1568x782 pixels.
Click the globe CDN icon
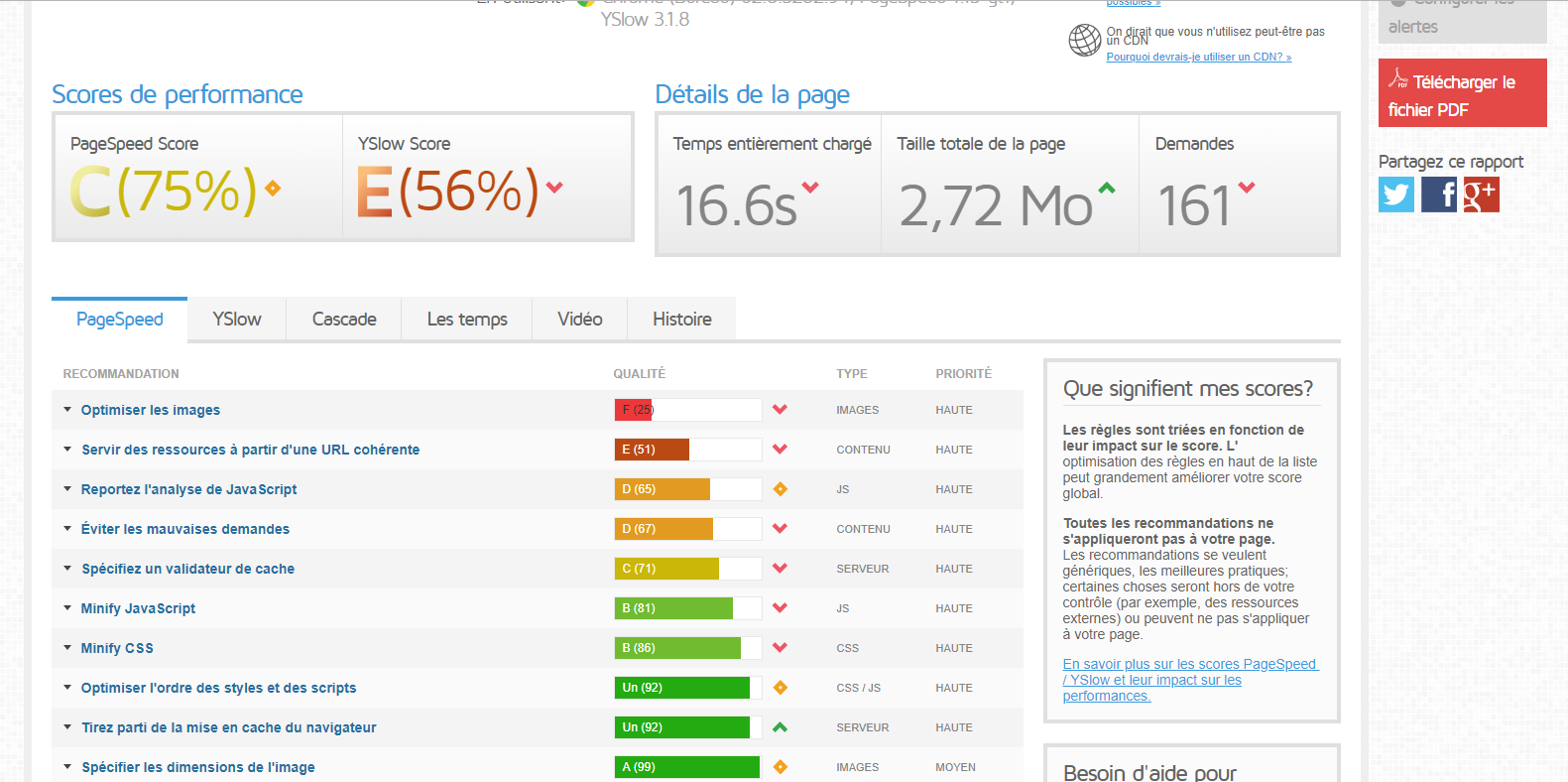[x=1085, y=41]
